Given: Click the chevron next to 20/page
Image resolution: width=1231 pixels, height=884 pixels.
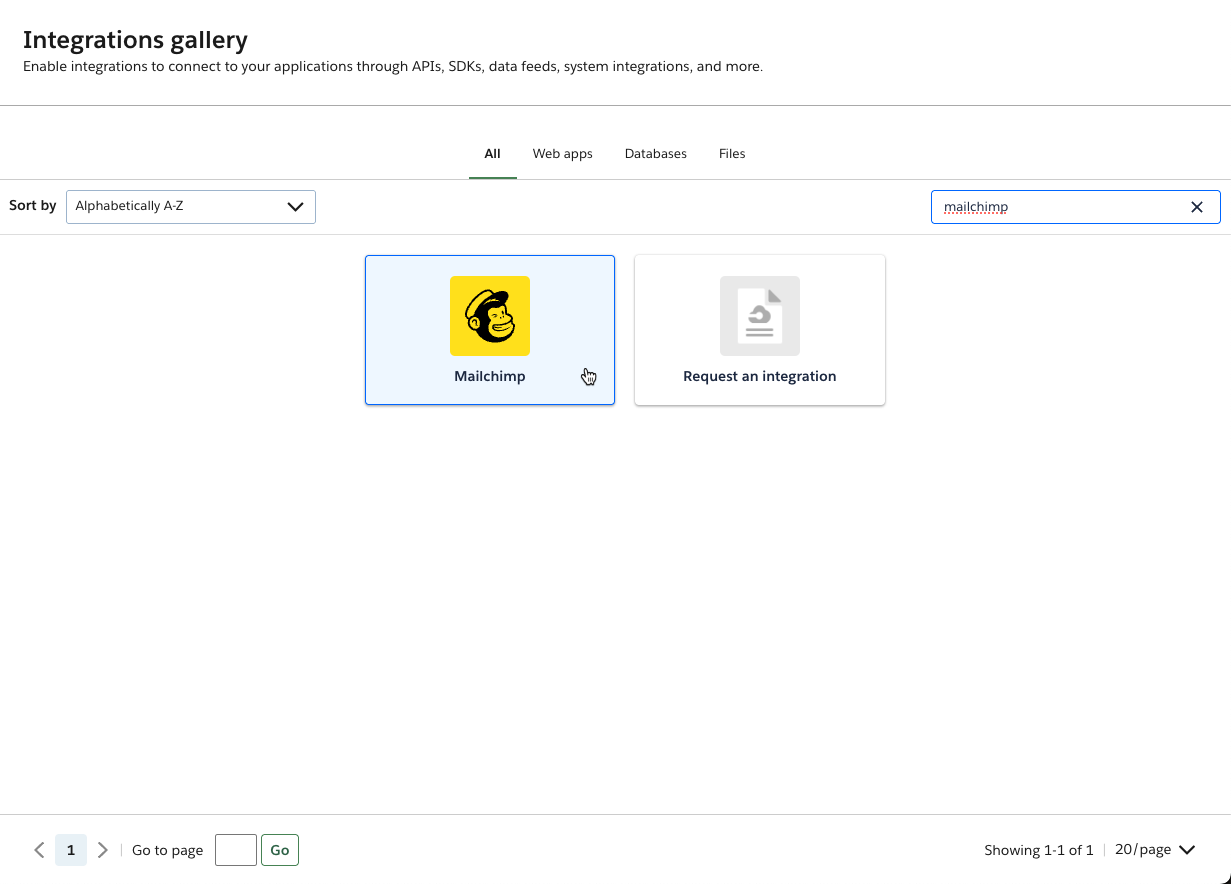Looking at the screenshot, I should (1187, 849).
